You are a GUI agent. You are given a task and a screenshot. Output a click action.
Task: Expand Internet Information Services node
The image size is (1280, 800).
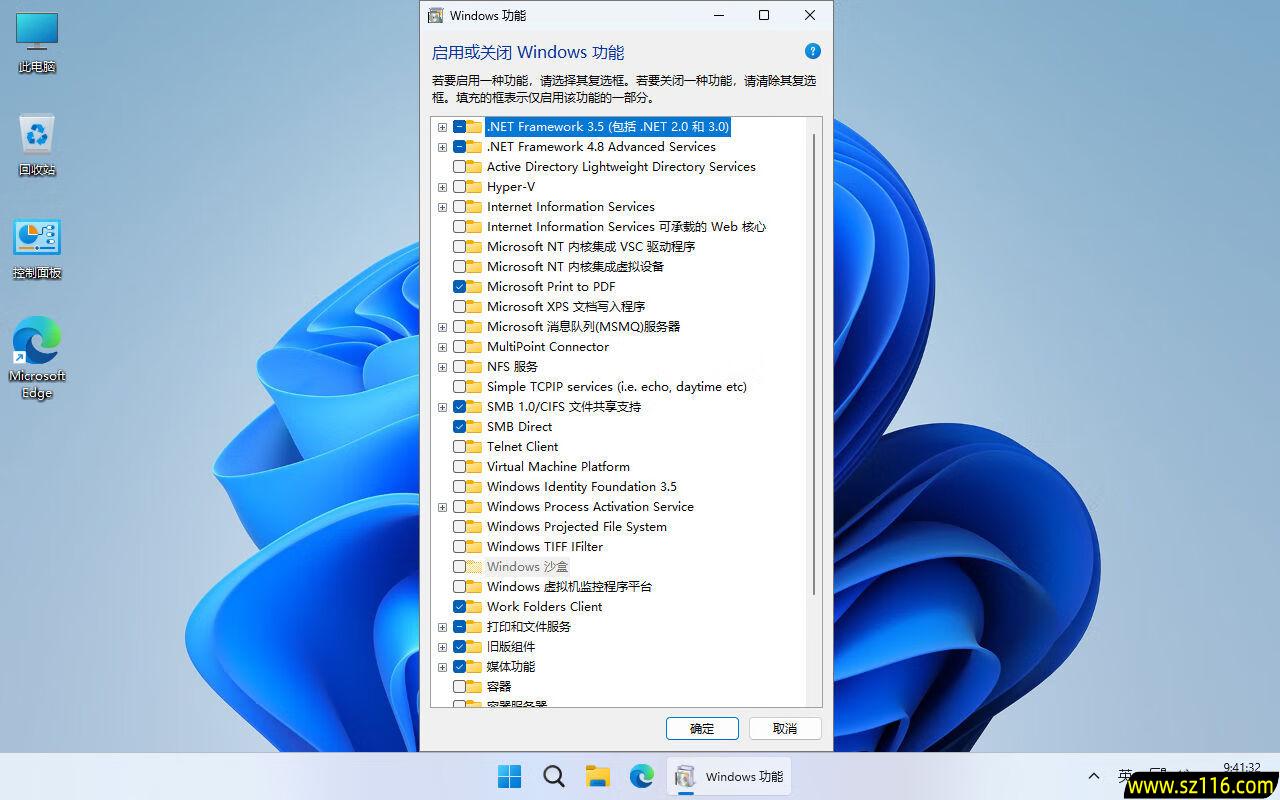click(442, 207)
